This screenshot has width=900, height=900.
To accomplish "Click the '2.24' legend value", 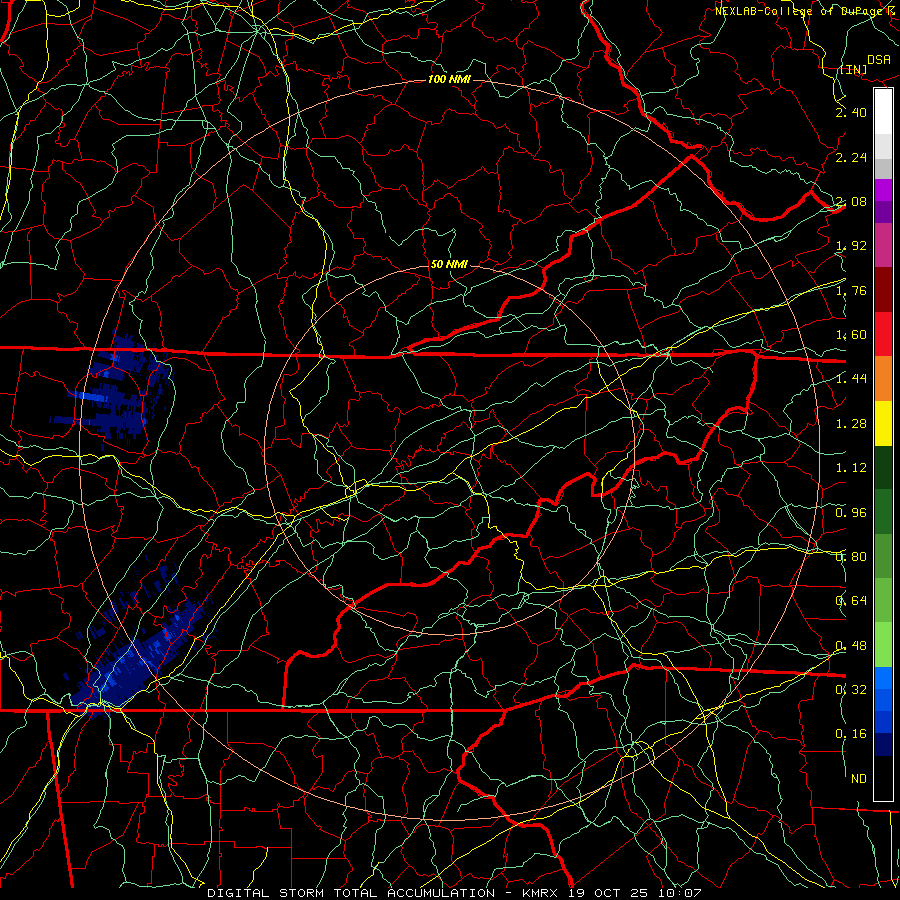I will coord(851,157).
